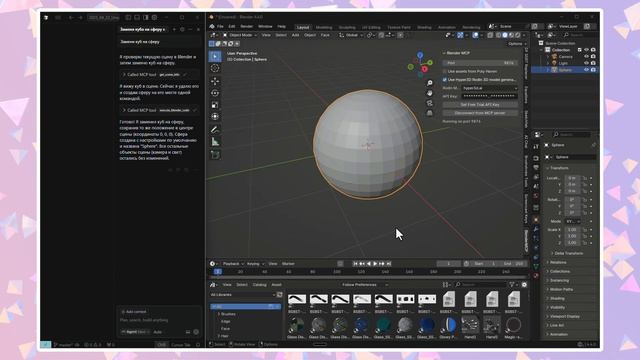This screenshot has width=640, height=360.
Task: Open the Playback dropdown in timeline
Action: pyautogui.click(x=233, y=264)
